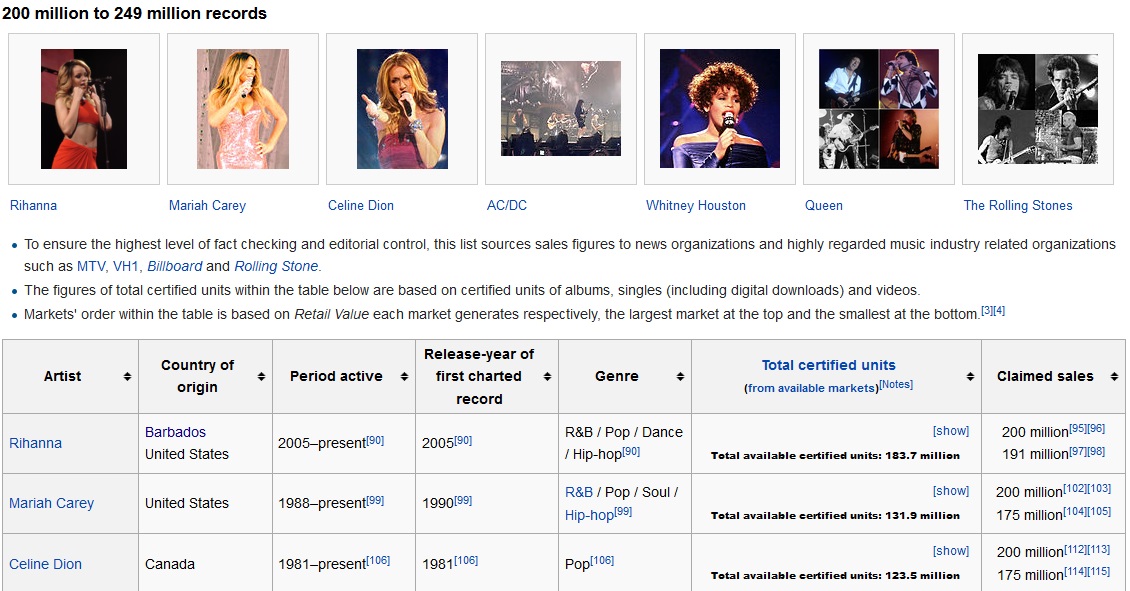Click the Hip-hop genre link for Mariah Carey
The image size is (1130, 591).
click(x=587, y=515)
